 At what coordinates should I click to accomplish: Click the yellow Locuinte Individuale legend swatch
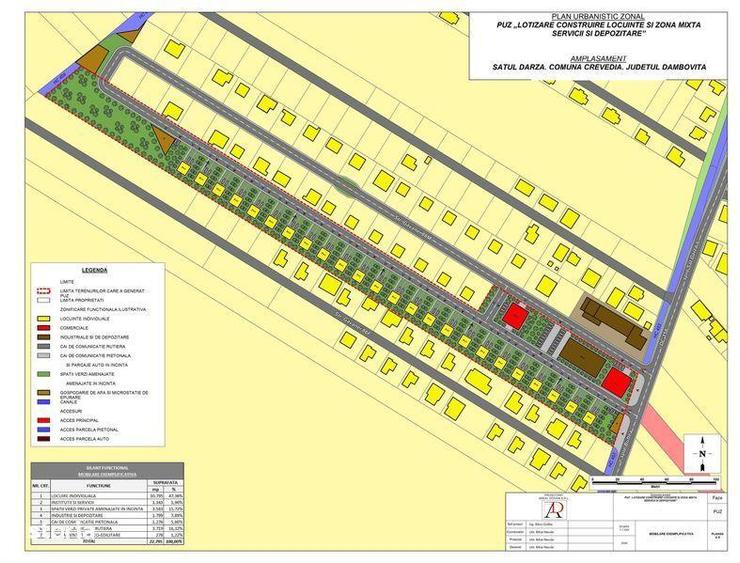43,319
